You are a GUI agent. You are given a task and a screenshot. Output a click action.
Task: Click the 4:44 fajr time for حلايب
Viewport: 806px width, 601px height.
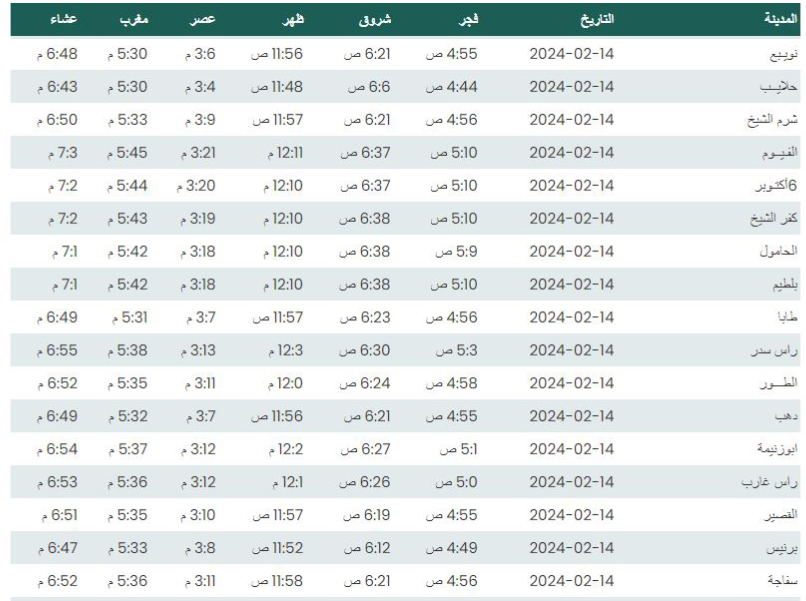(452, 87)
